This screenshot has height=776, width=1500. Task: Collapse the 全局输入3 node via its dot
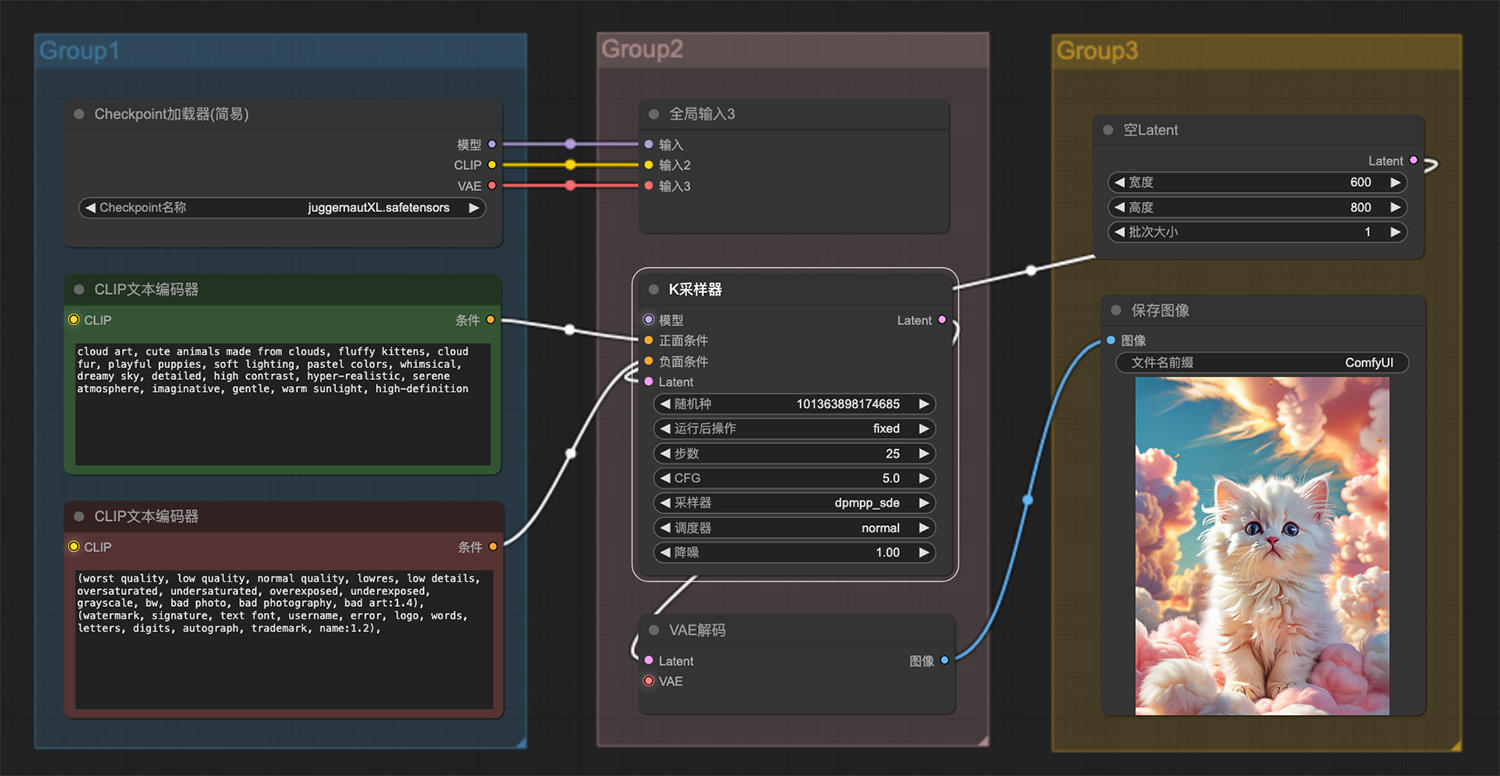[x=654, y=114]
